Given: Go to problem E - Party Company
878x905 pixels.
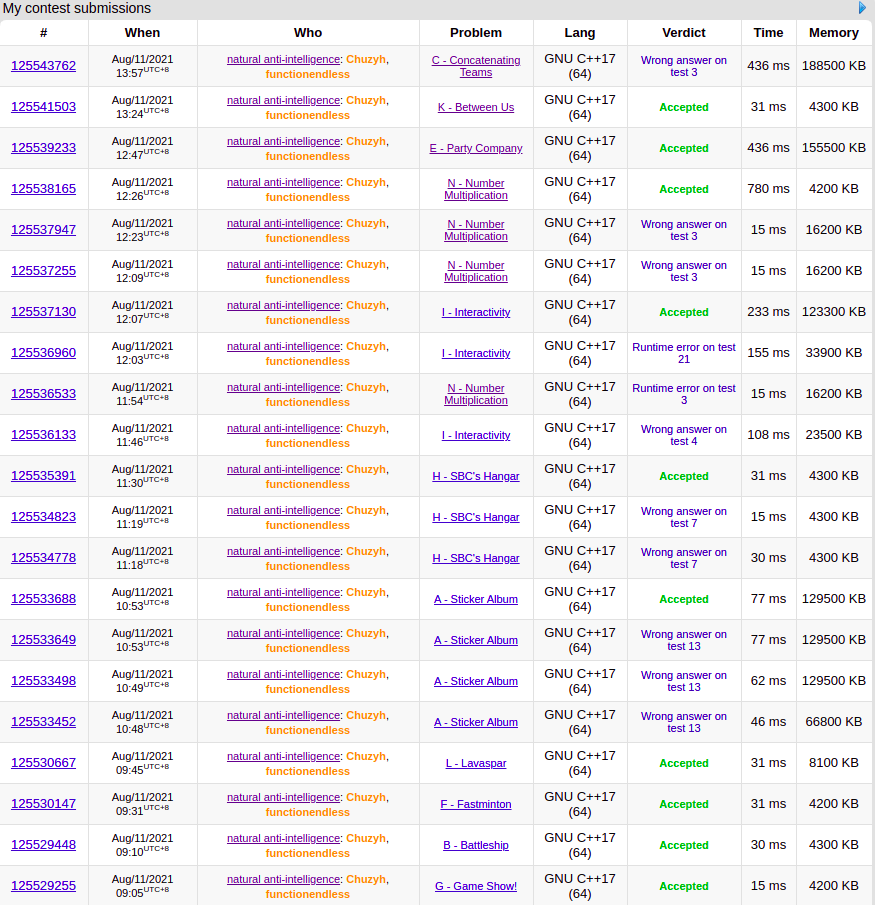Looking at the screenshot, I should click(x=476, y=148).
